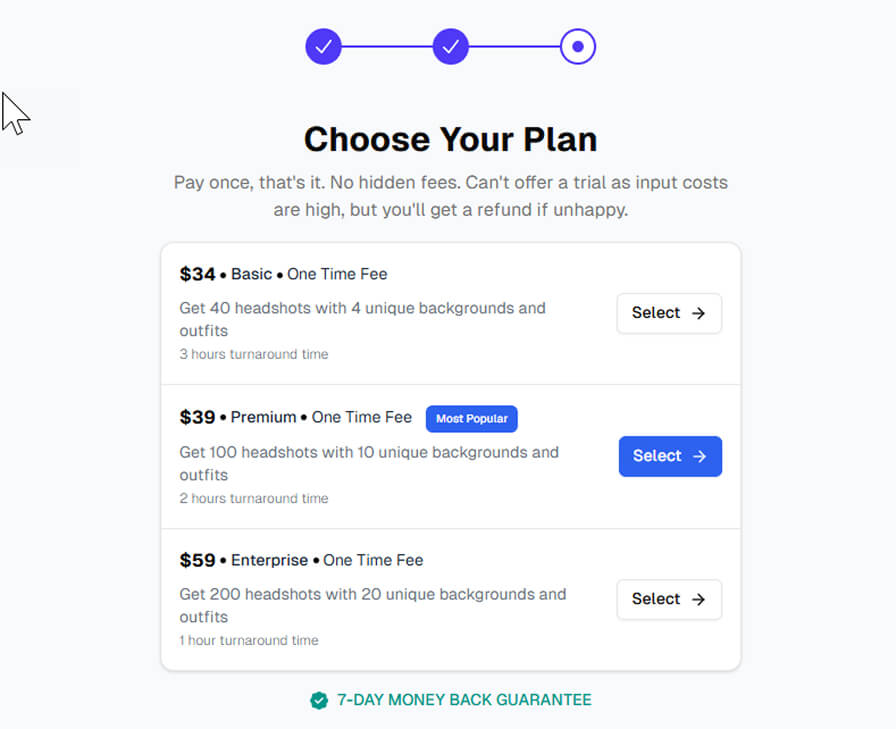Screen dimensions: 896x729
Task: Click the "Most Popular" badge
Action: [472, 419]
